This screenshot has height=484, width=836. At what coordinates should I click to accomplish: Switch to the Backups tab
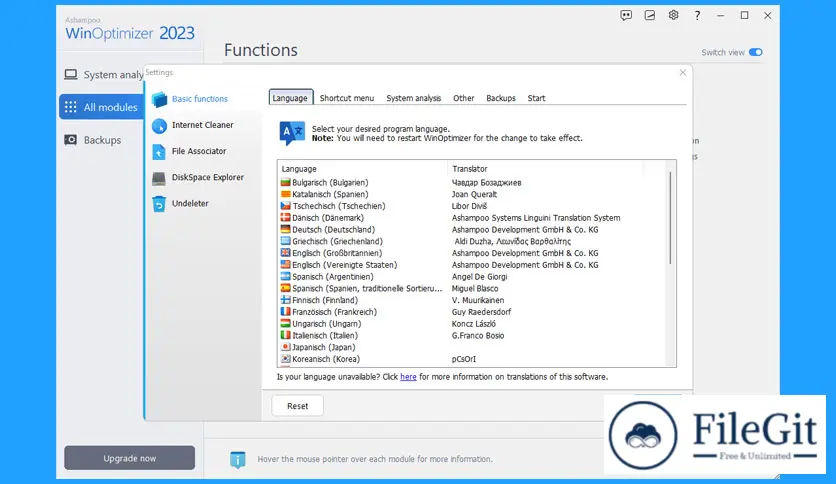click(x=501, y=98)
